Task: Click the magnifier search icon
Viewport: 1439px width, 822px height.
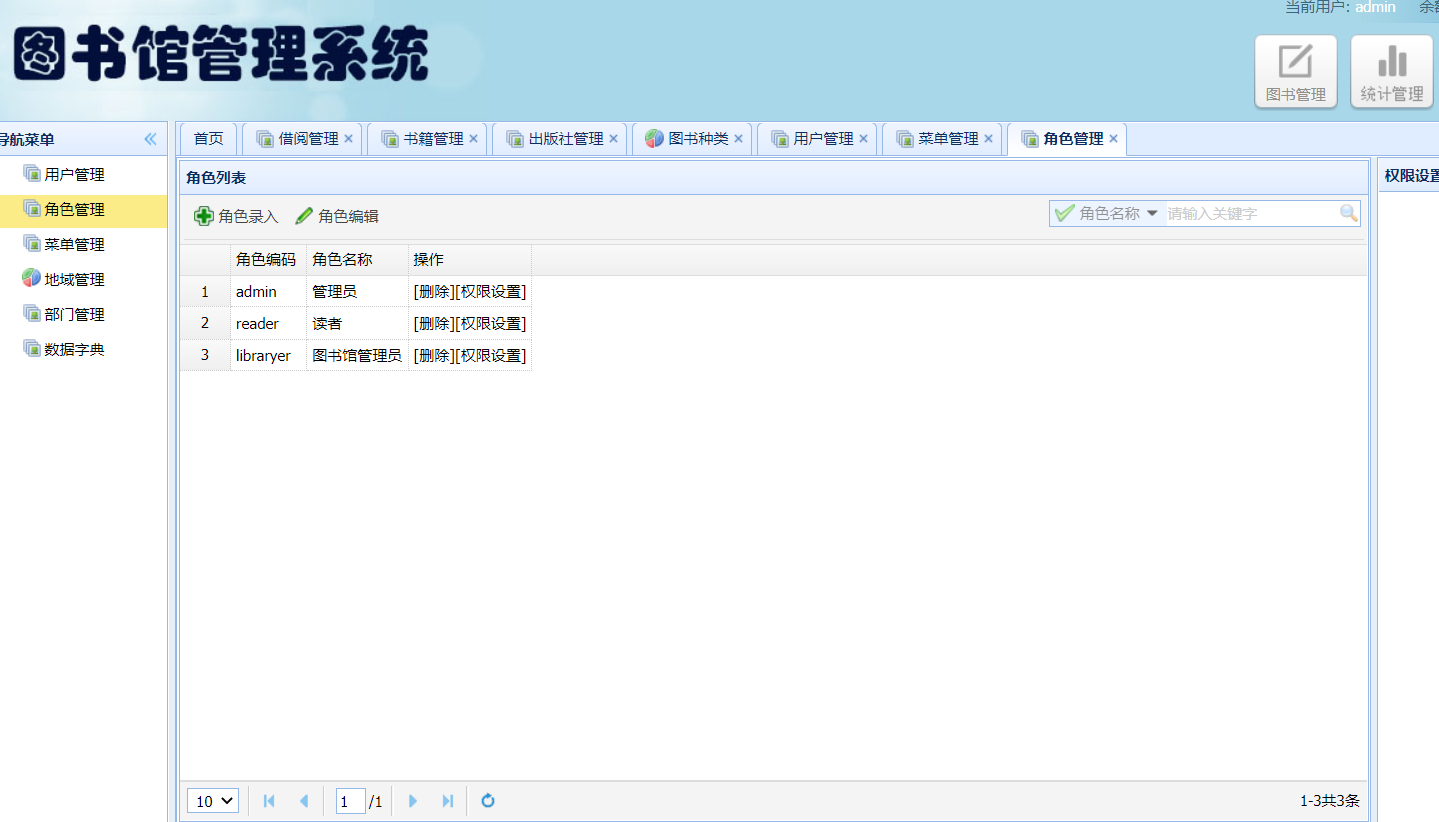Action: (1349, 213)
